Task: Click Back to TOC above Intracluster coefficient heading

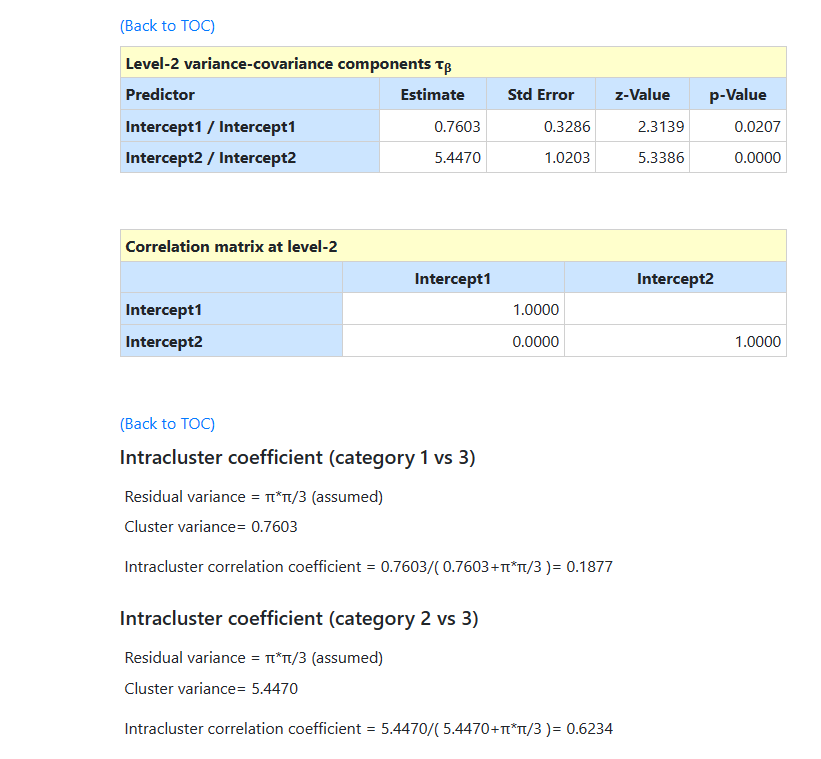Action: pos(167,424)
